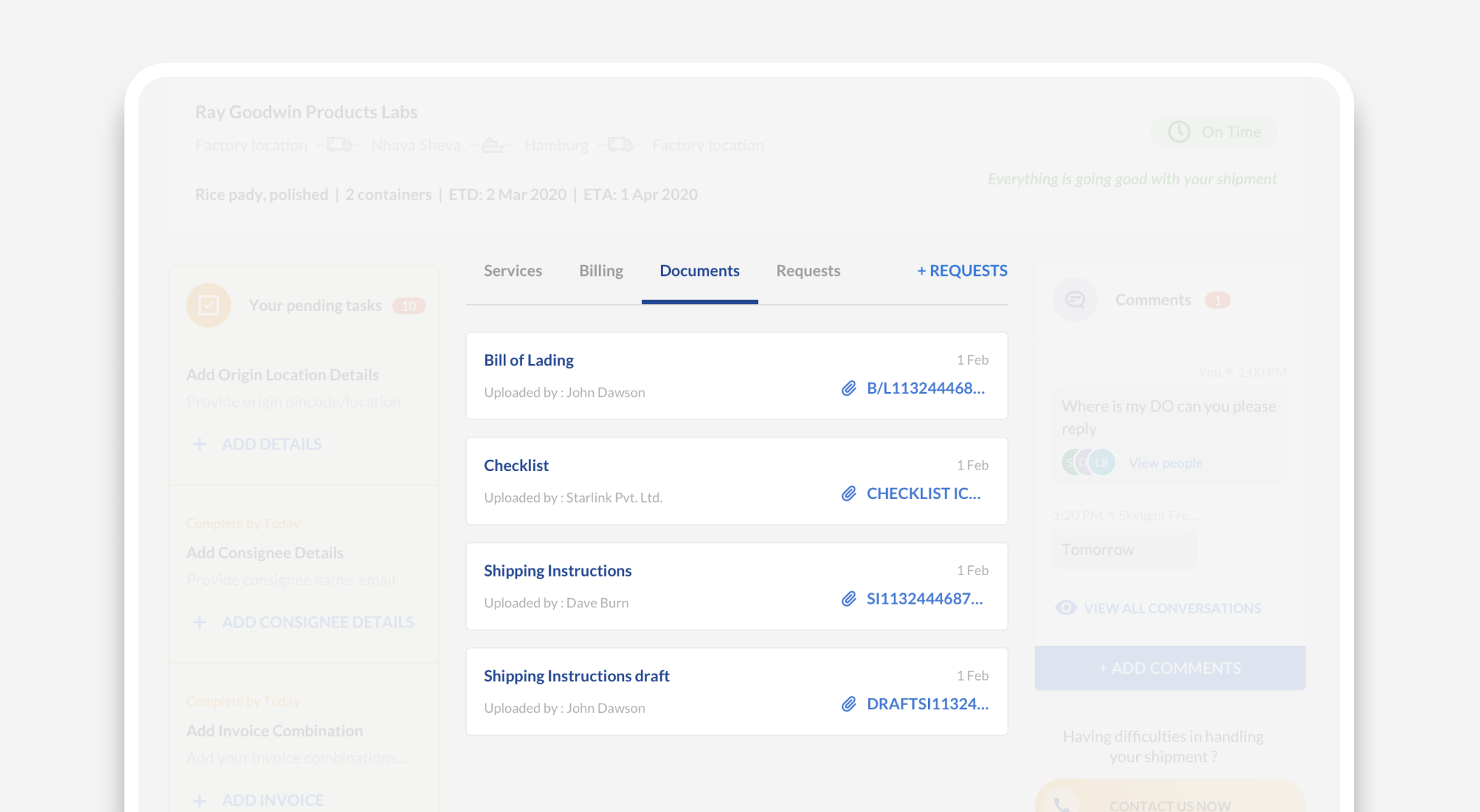Open the DRAFTSI11324 attachment link
This screenshot has height=812, width=1480.
[927, 704]
